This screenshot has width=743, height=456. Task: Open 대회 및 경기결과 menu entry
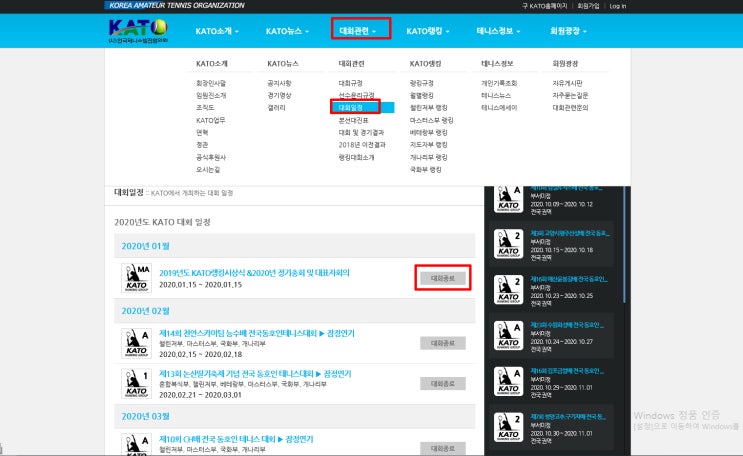[x=361, y=133]
